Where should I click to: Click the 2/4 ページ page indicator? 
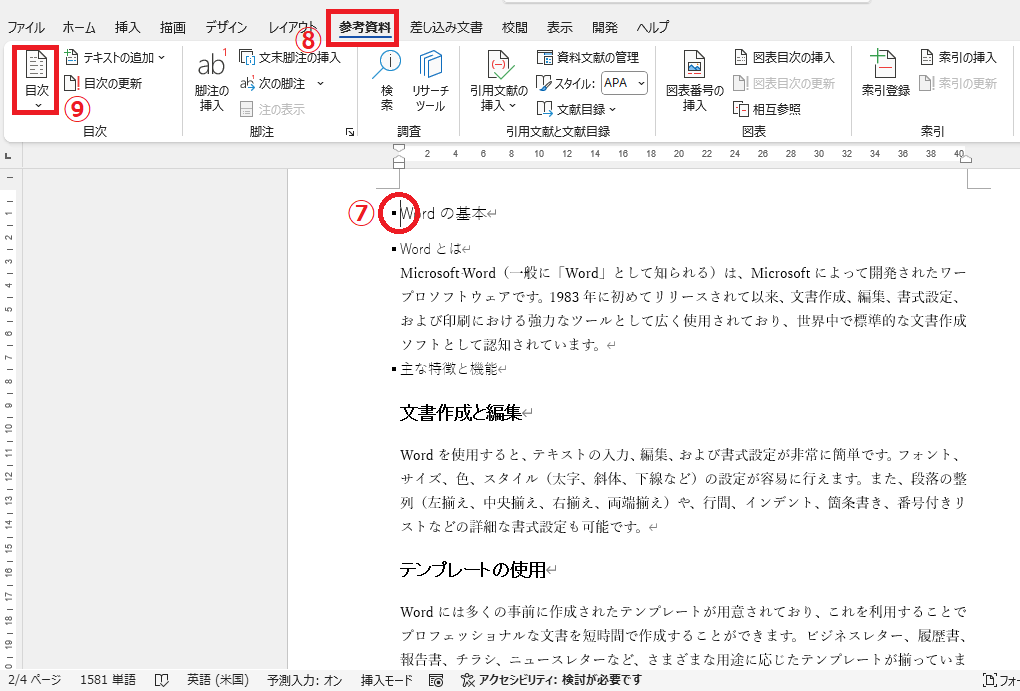pos(35,681)
